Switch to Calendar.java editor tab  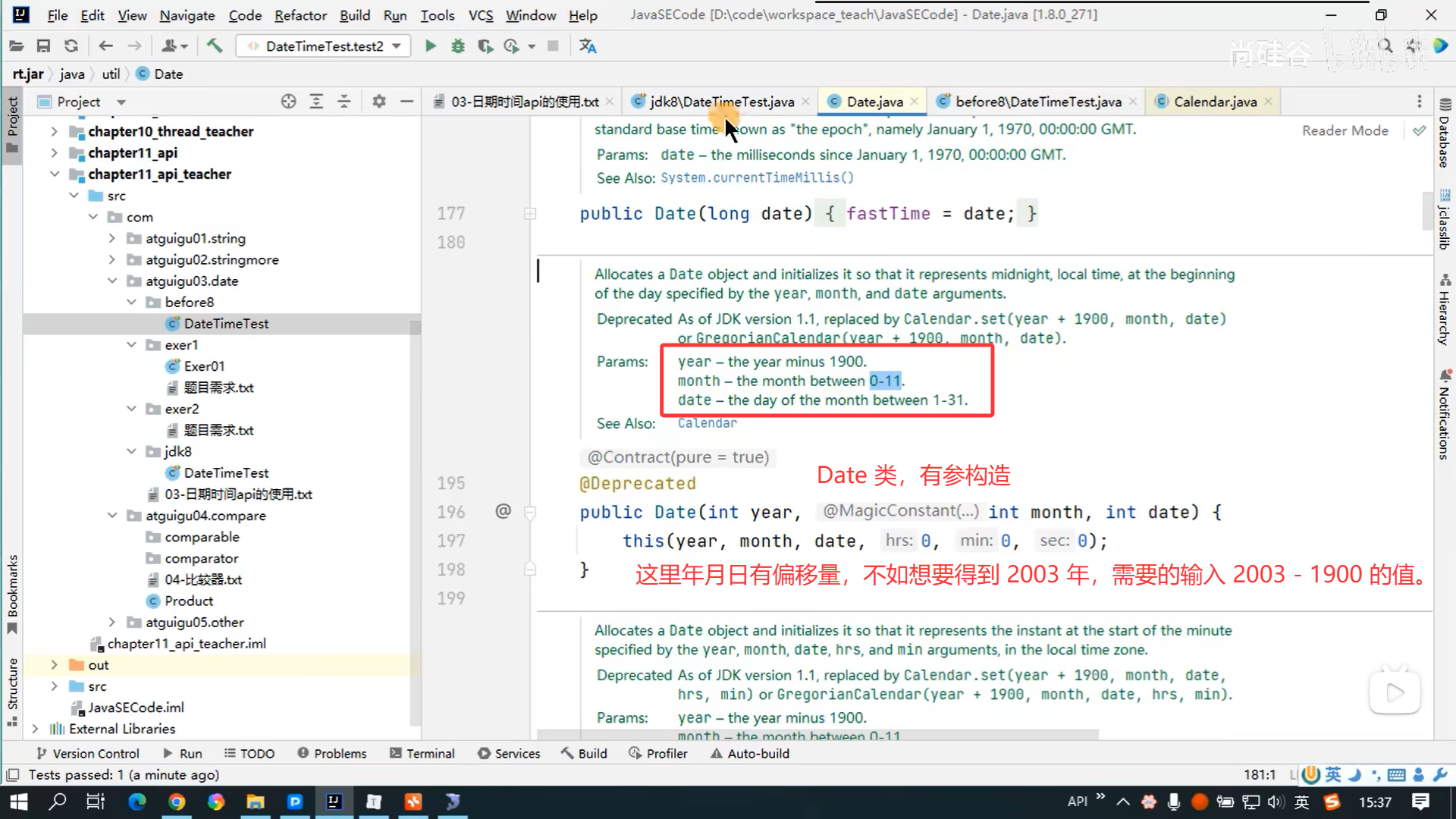tap(1214, 102)
